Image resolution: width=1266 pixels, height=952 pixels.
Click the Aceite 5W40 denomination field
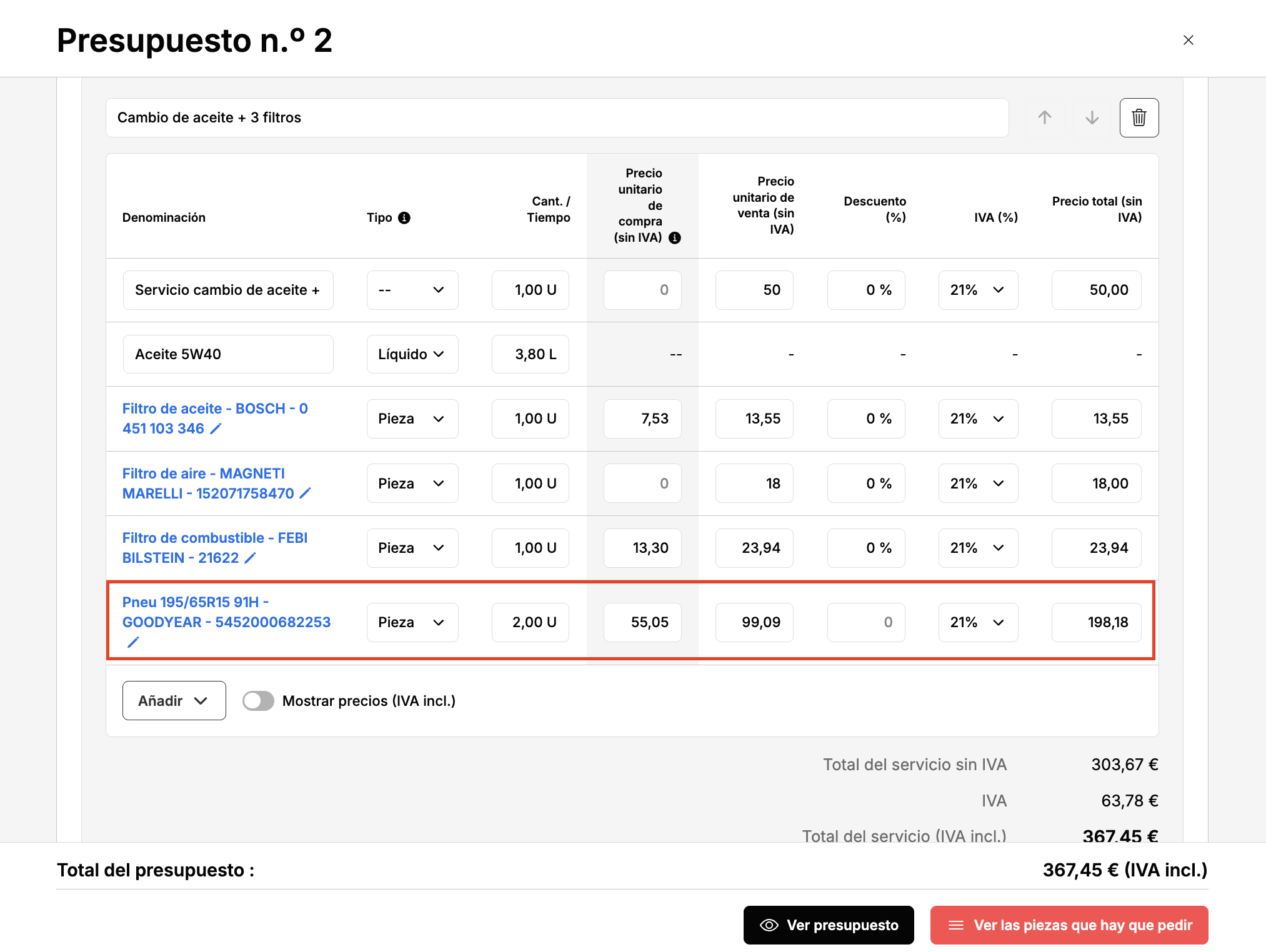pos(228,354)
